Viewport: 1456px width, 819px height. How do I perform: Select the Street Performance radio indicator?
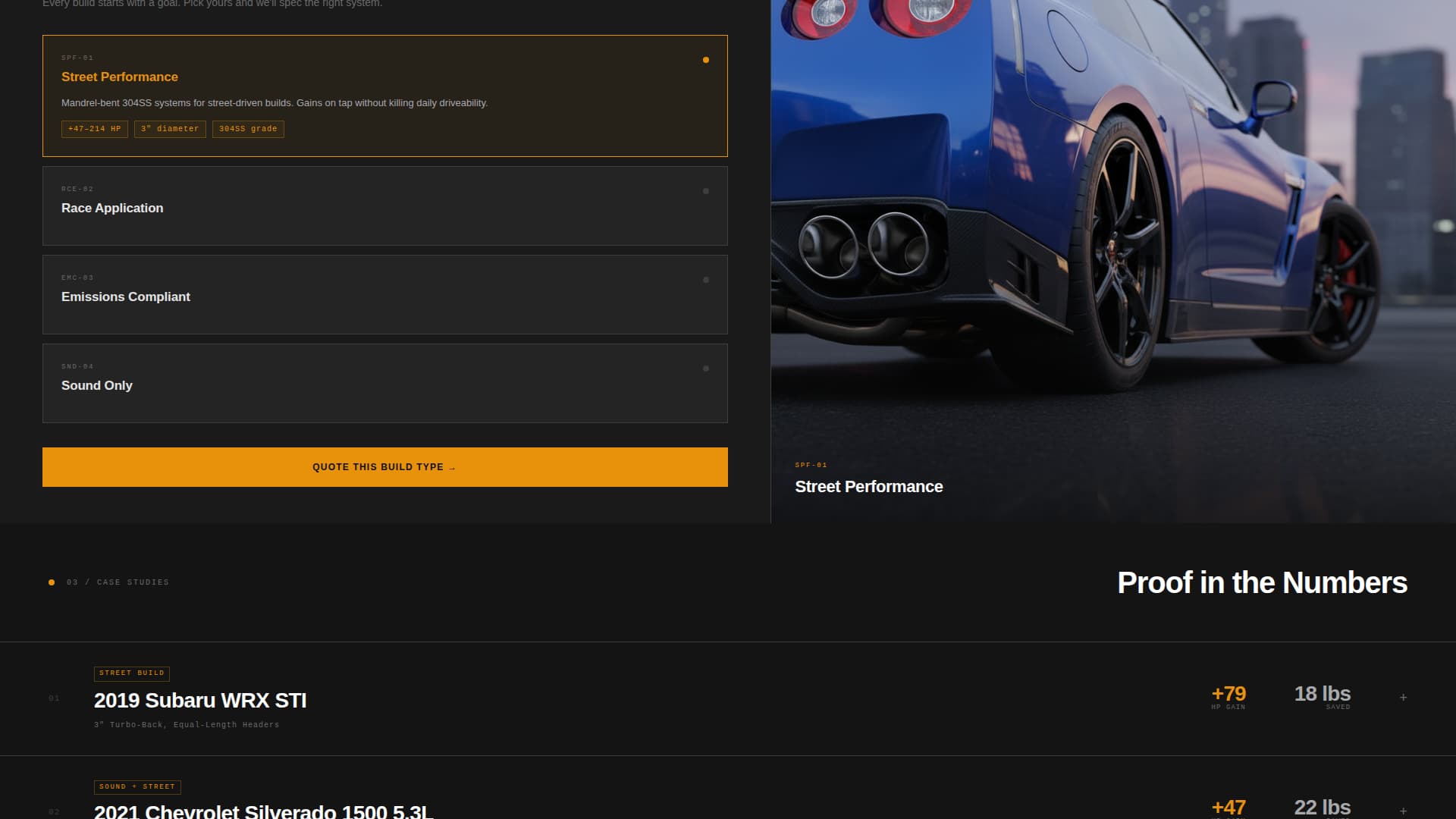(x=706, y=59)
